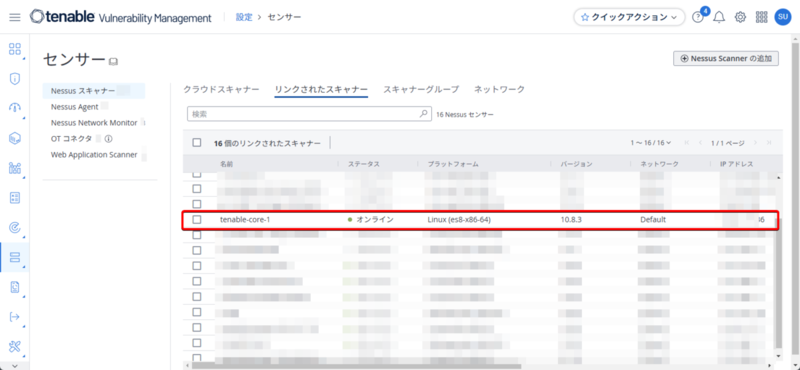Tick checkbox in row just above tenable-core-1
Screen dimensions: 800x370
197,204
